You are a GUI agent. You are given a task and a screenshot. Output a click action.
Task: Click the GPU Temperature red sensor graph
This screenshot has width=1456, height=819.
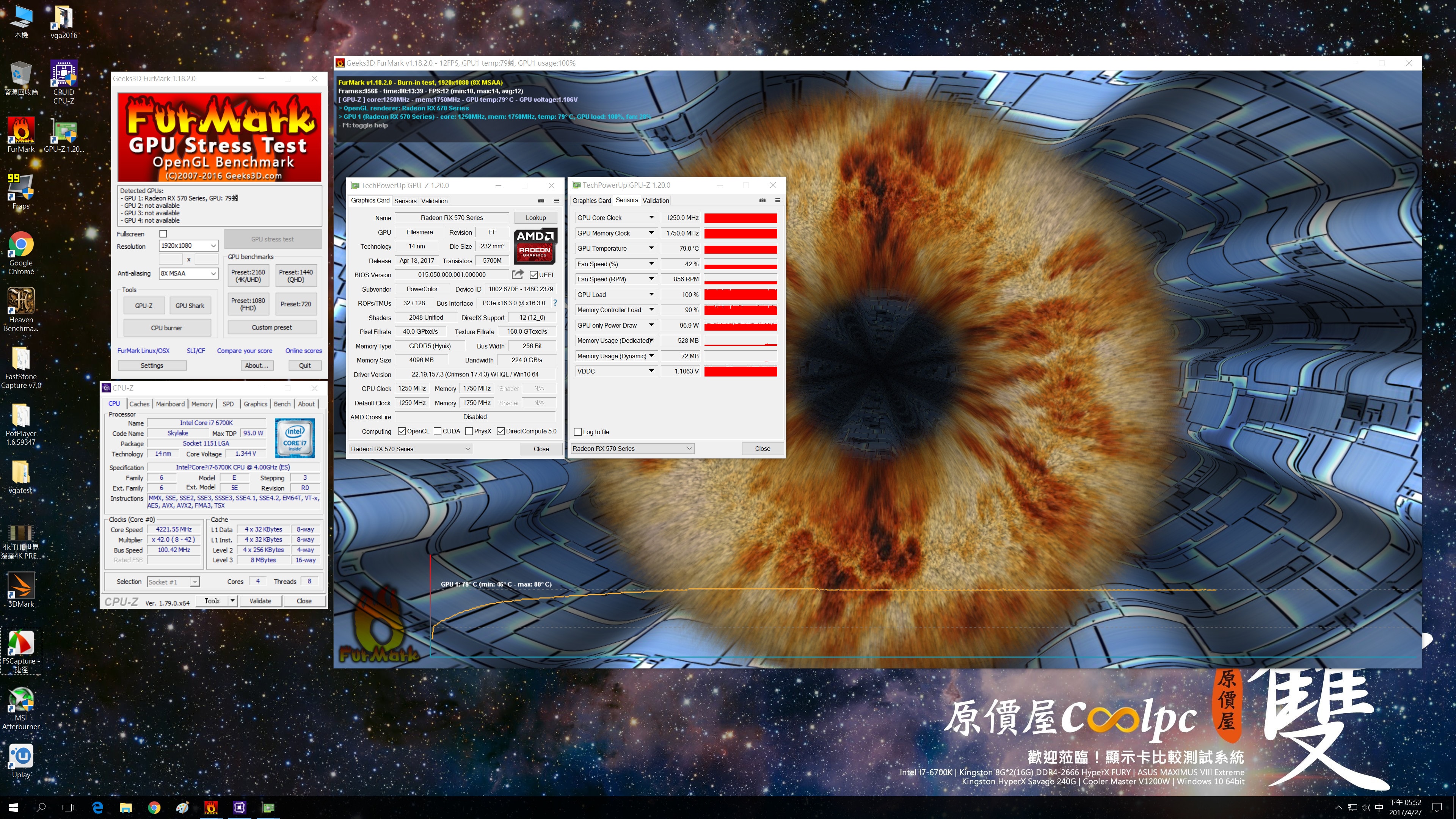(741, 249)
